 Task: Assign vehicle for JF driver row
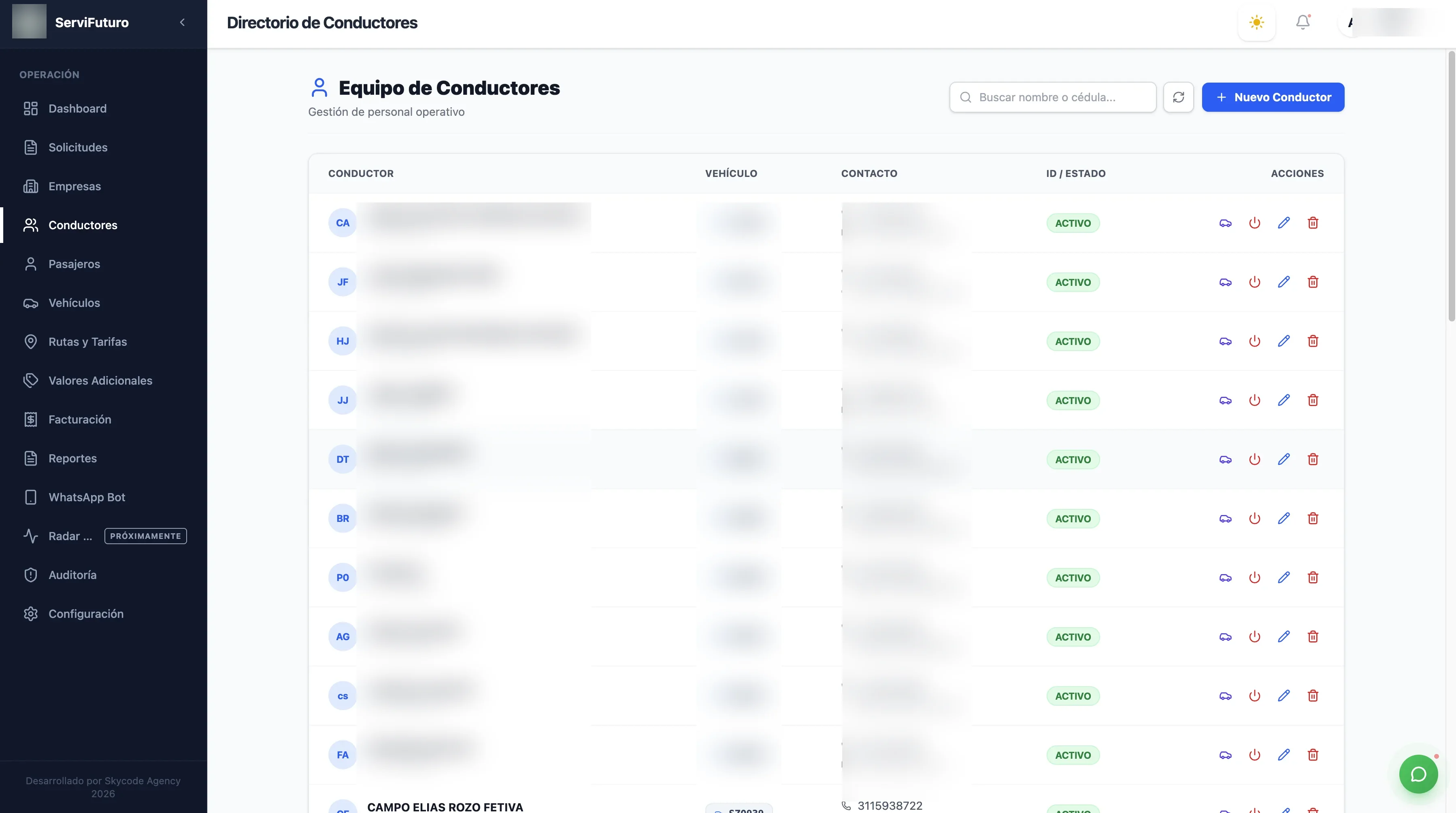point(1225,282)
